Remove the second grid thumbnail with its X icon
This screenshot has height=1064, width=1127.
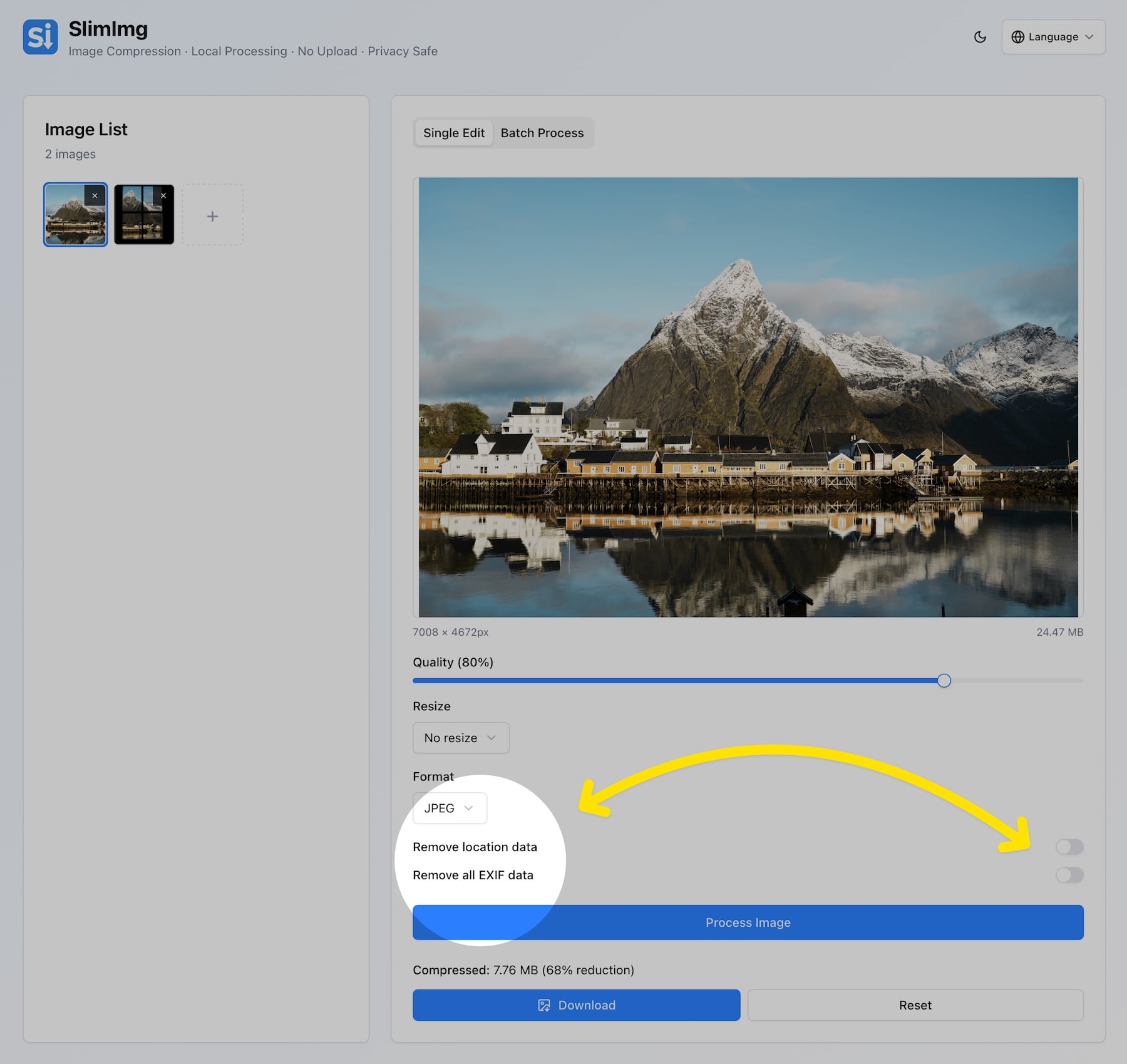coord(163,195)
